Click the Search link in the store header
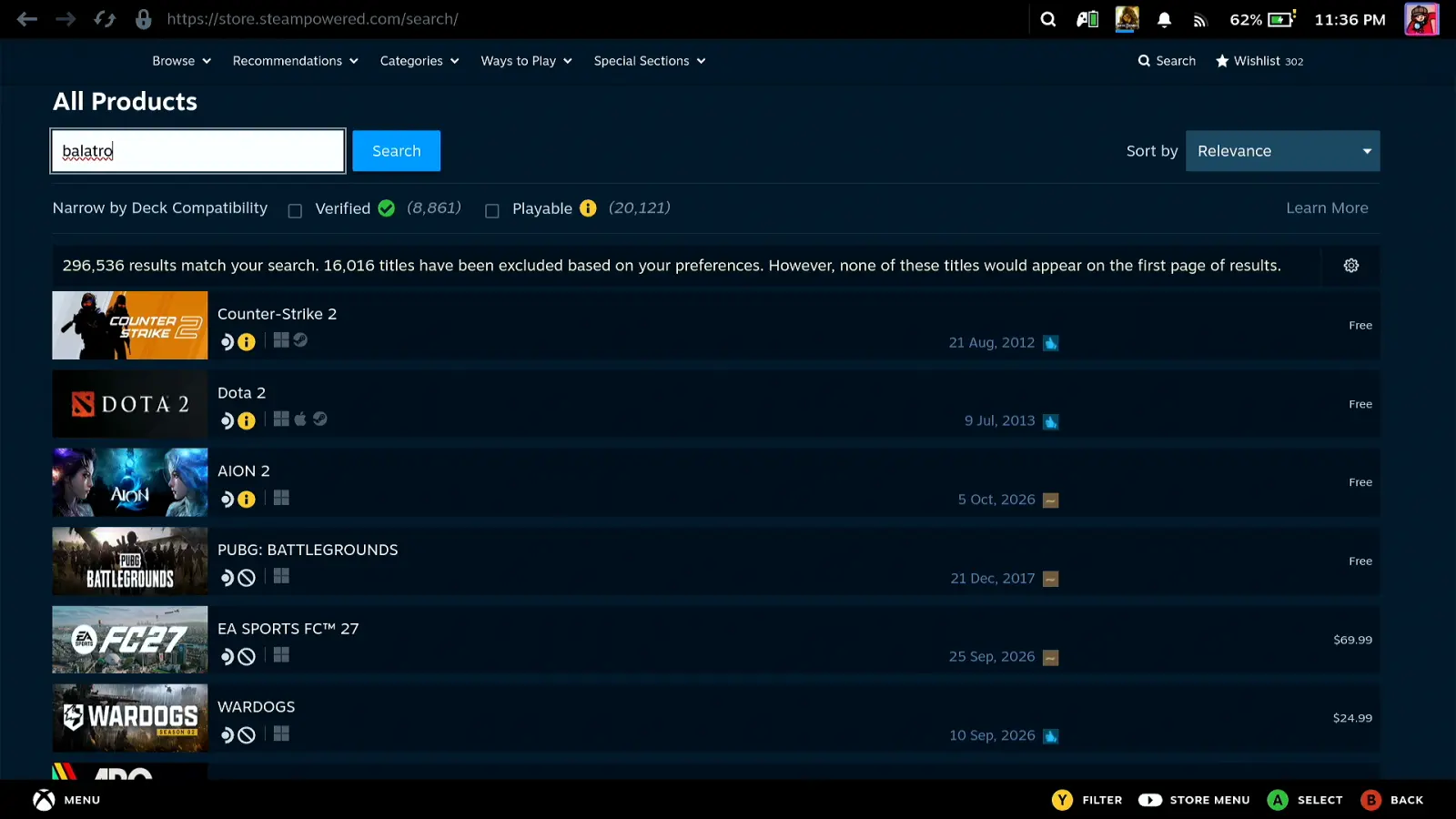 (1167, 61)
